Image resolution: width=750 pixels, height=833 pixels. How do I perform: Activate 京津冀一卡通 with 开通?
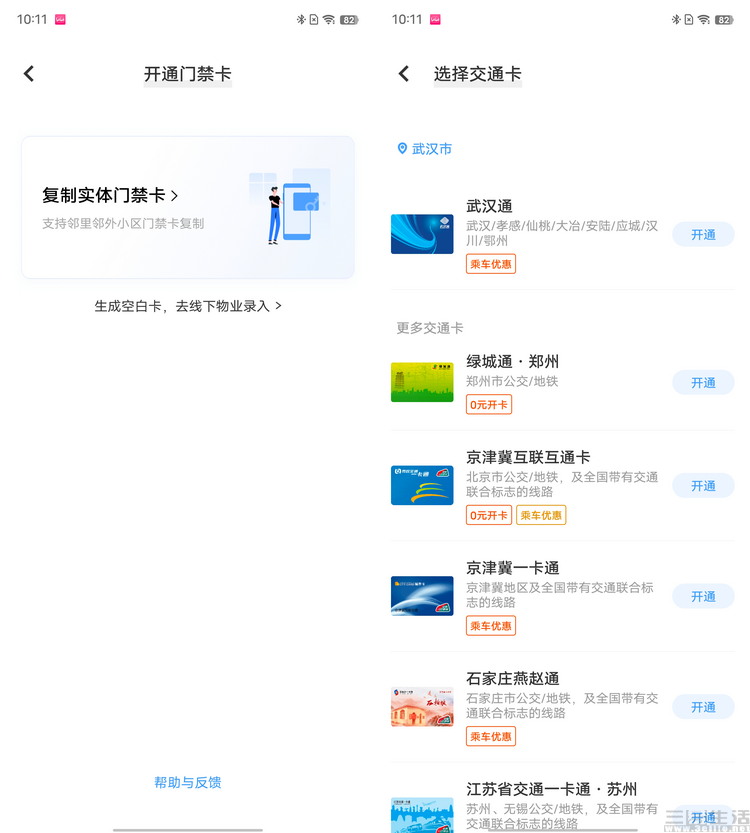click(x=703, y=596)
